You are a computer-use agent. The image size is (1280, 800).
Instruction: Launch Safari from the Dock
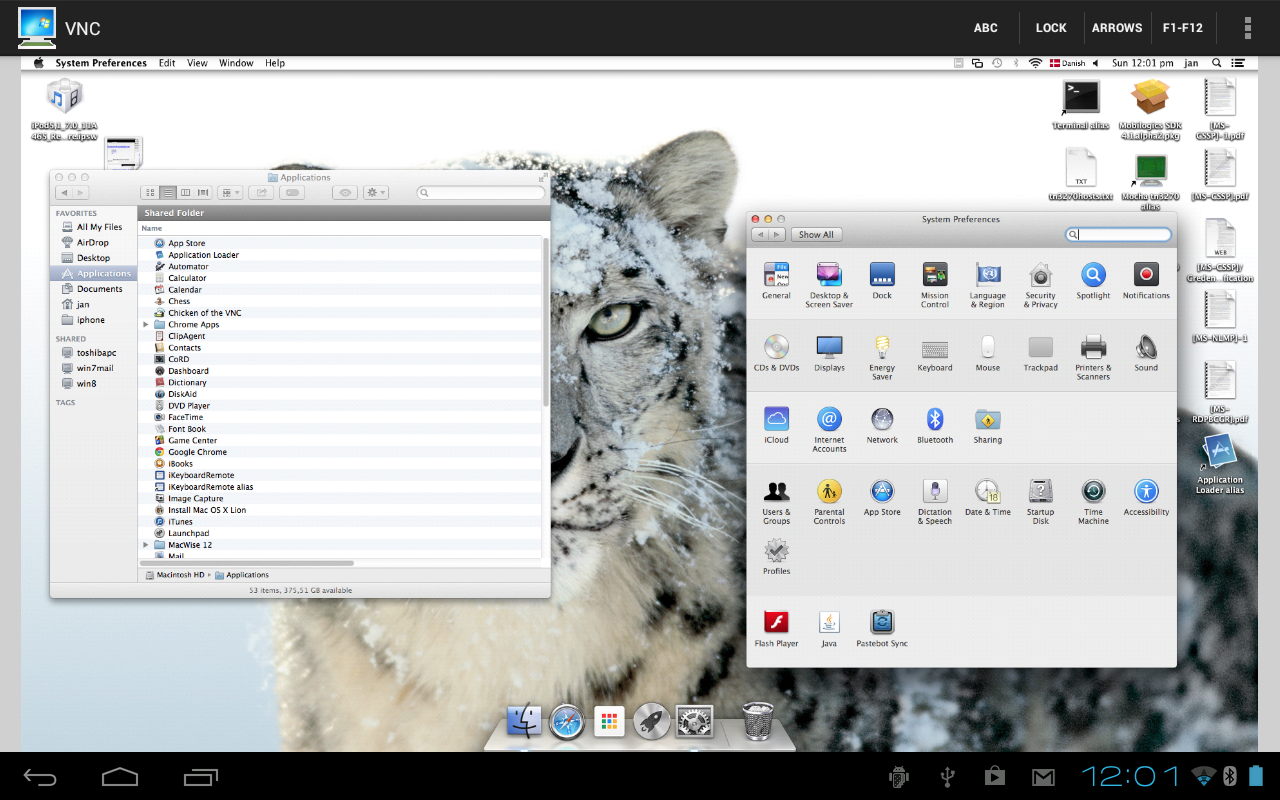click(x=566, y=721)
